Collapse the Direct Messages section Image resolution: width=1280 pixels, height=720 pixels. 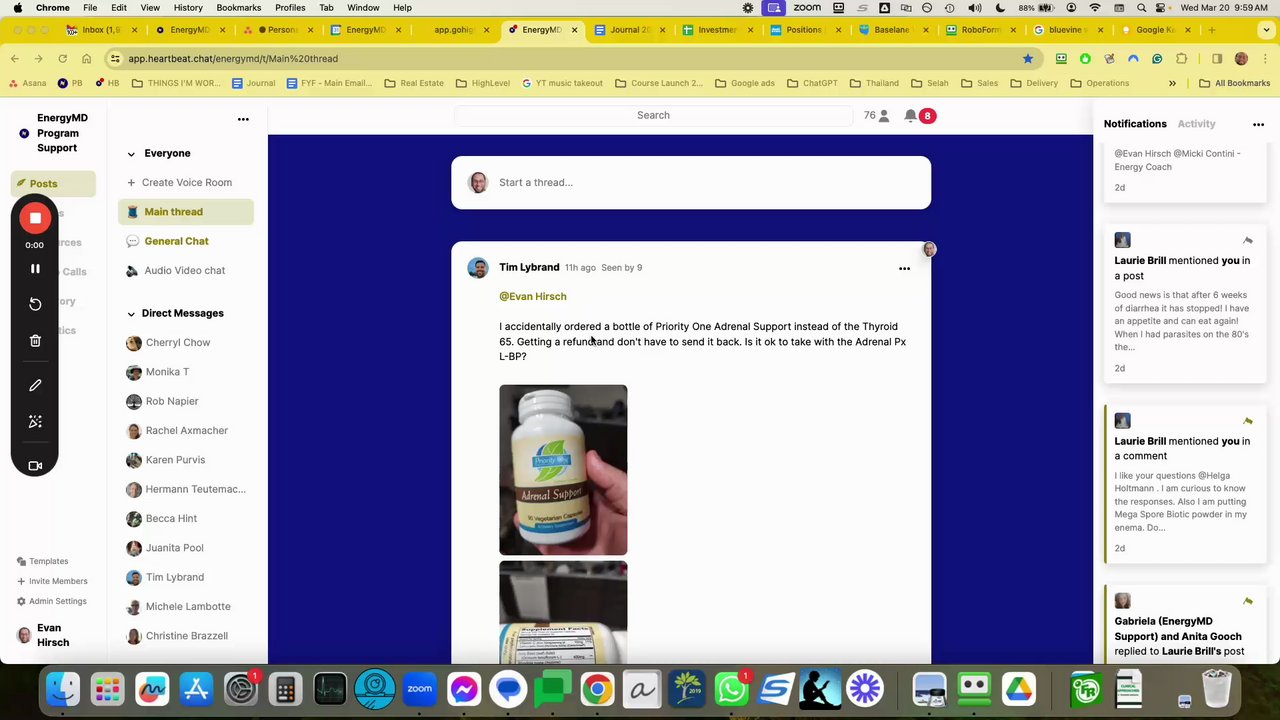click(x=131, y=314)
